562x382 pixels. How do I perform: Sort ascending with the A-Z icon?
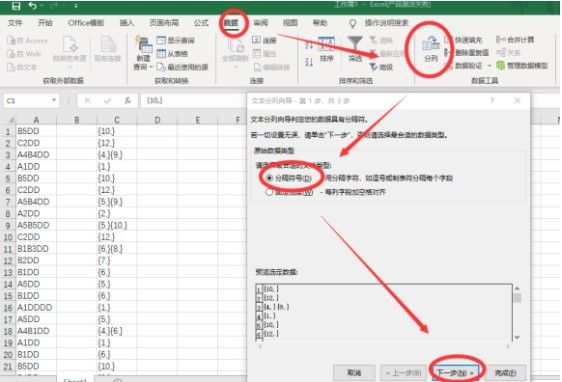point(309,45)
